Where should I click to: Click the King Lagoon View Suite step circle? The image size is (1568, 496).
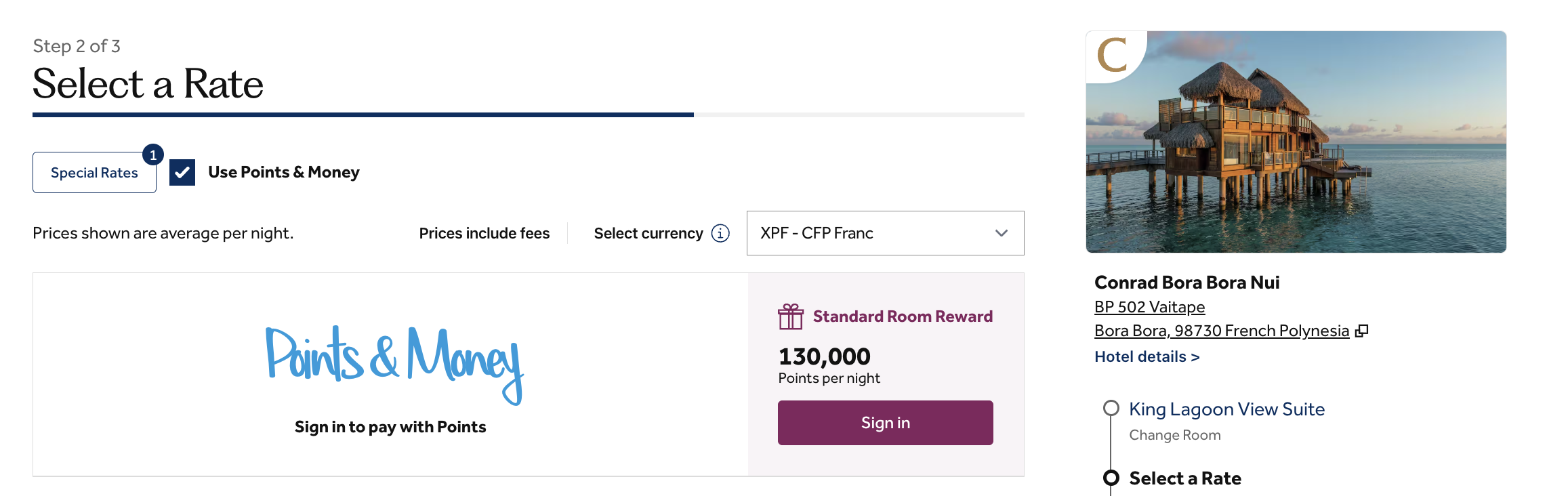(x=1111, y=408)
